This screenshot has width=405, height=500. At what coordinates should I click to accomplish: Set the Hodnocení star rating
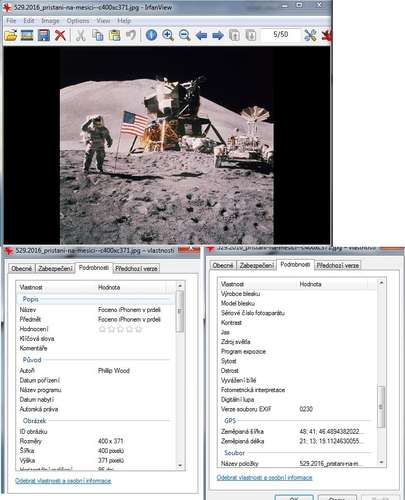[x=120, y=329]
